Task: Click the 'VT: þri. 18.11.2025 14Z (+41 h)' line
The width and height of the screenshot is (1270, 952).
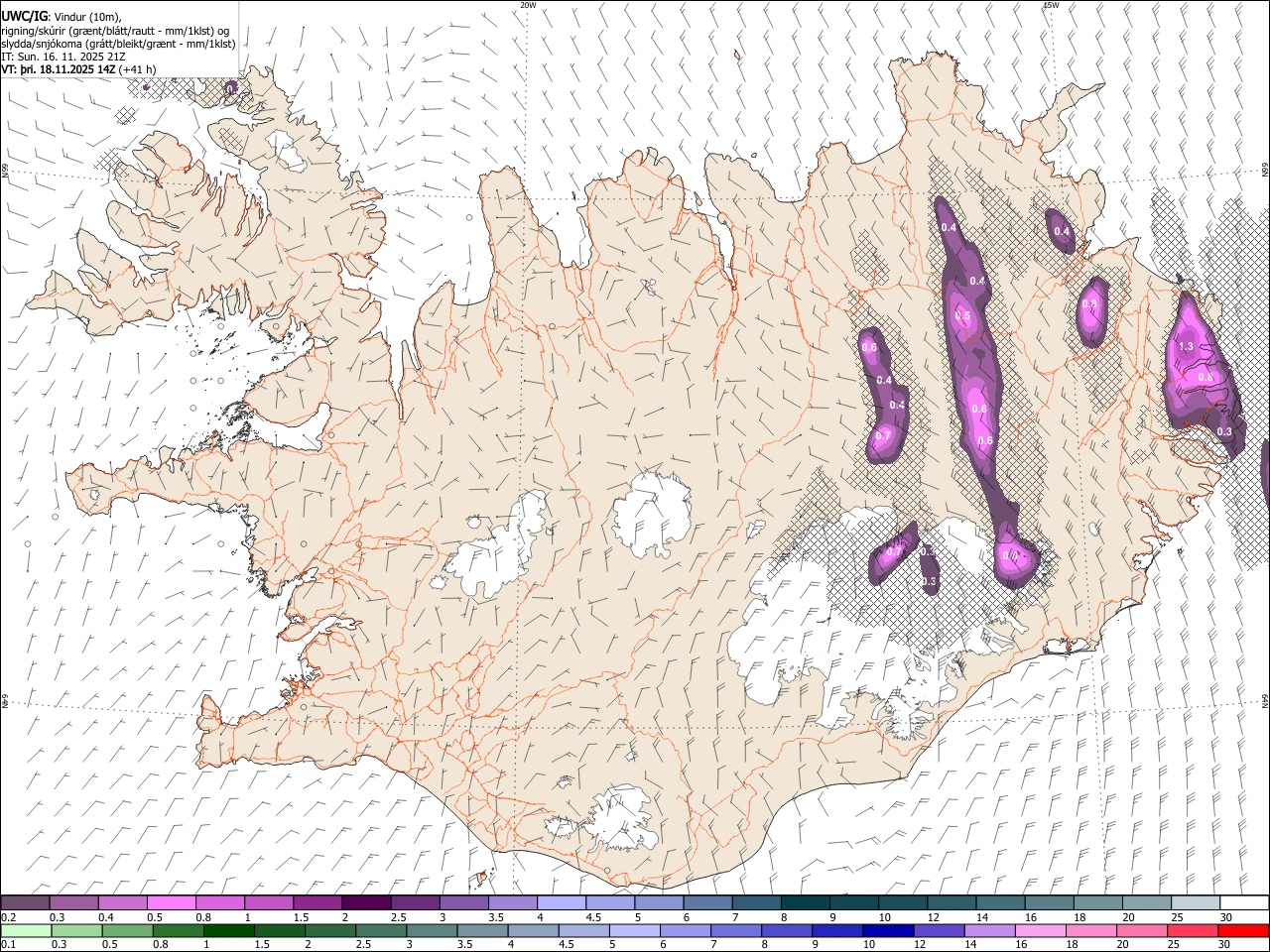Action: tap(77, 69)
